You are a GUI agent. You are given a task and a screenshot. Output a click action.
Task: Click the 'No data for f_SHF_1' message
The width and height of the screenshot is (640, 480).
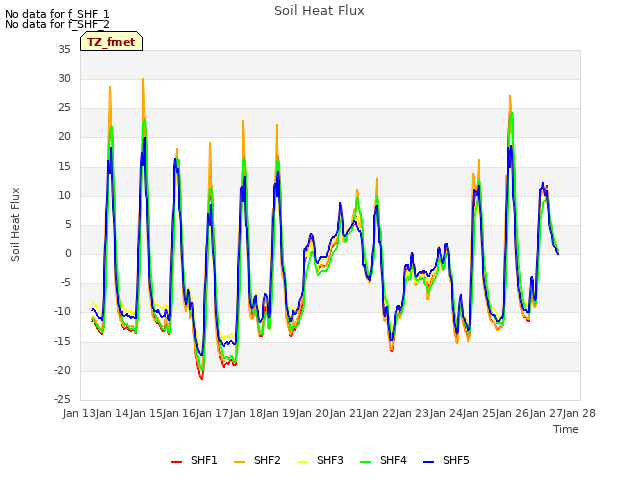click(x=57, y=14)
